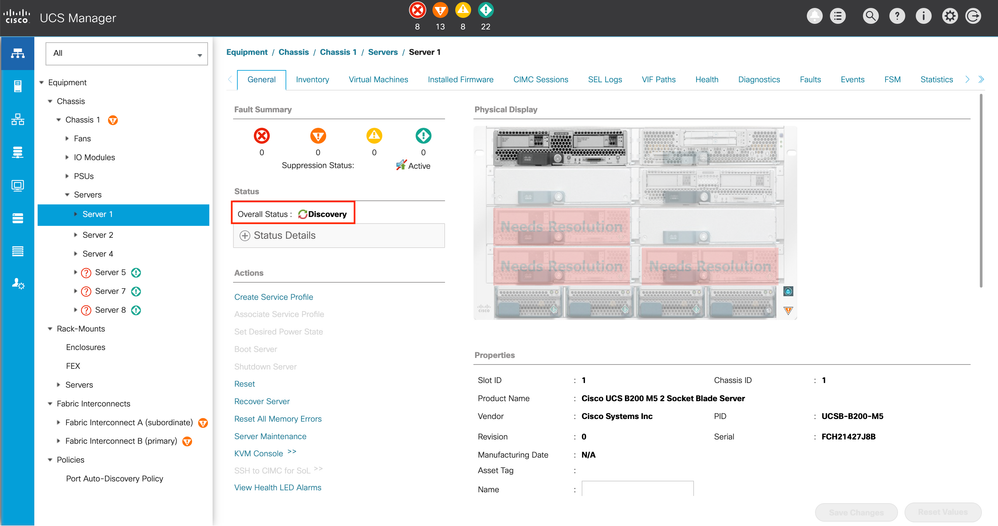The height and width of the screenshot is (526, 998).
Task: Click critical fault icon in Fault Summary
Action: click(x=262, y=136)
